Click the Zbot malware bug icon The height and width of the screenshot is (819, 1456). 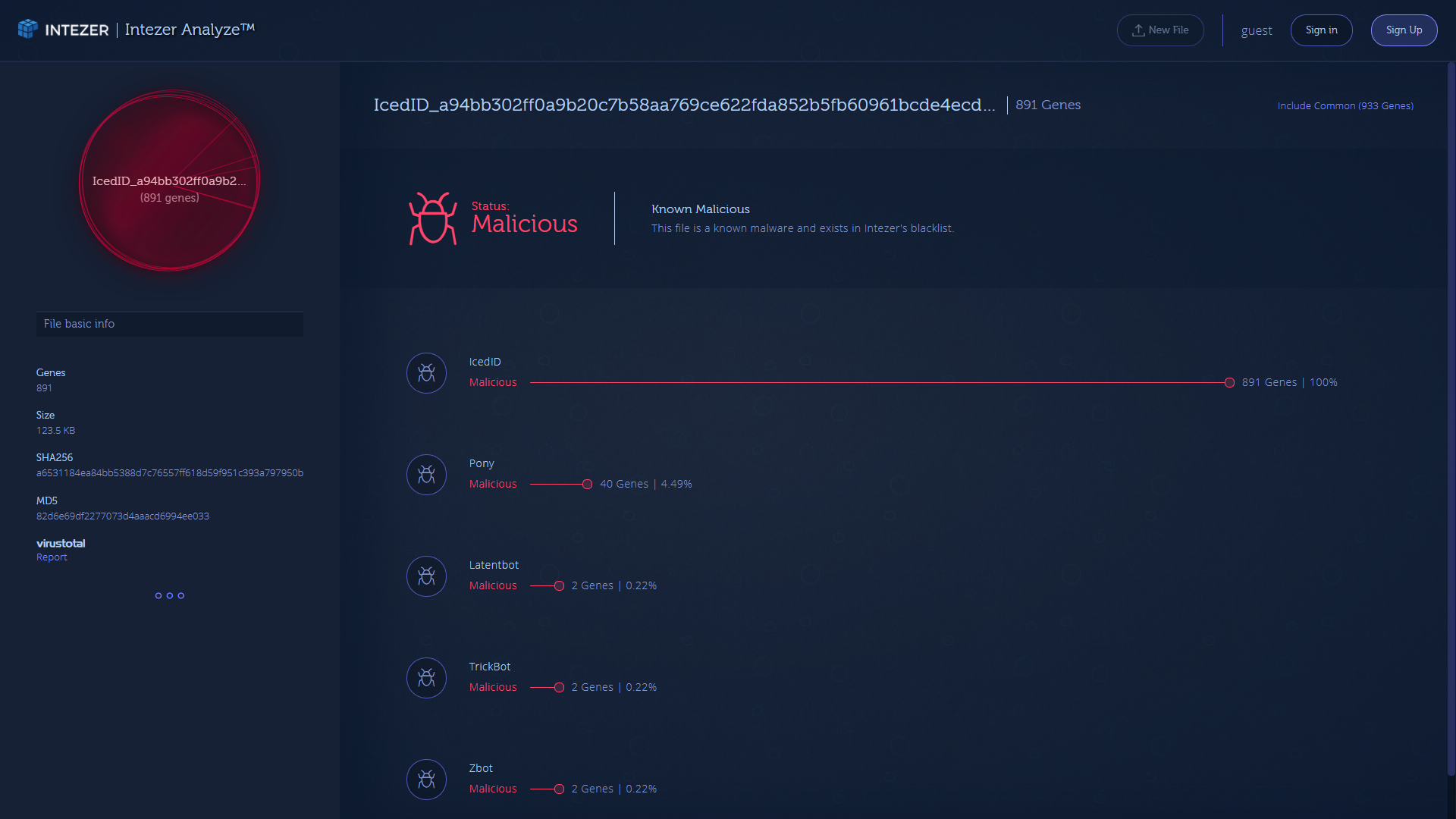[x=426, y=780]
